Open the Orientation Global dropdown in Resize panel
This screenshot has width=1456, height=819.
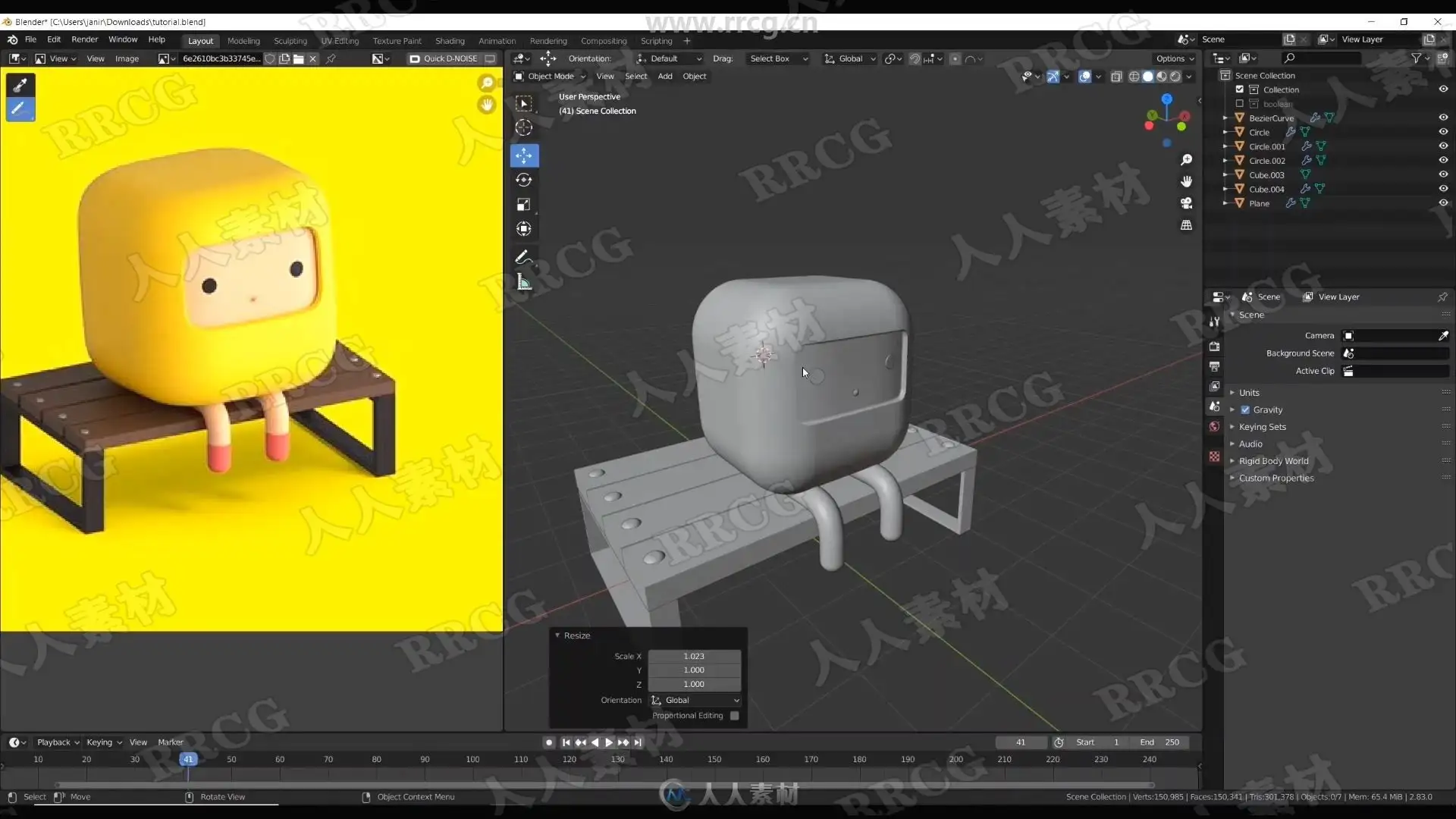point(695,700)
